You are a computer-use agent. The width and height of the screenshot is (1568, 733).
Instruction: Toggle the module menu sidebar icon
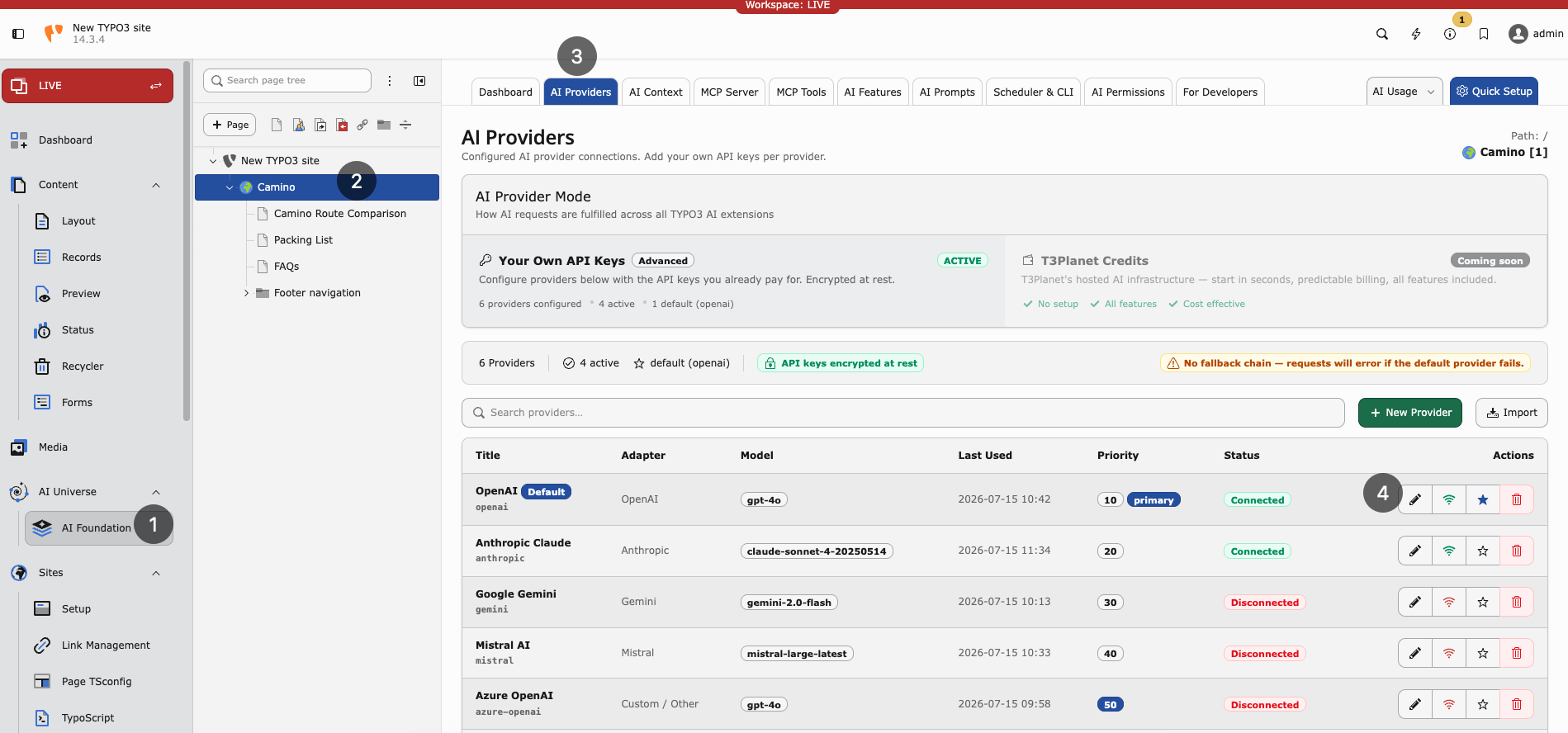point(18,34)
